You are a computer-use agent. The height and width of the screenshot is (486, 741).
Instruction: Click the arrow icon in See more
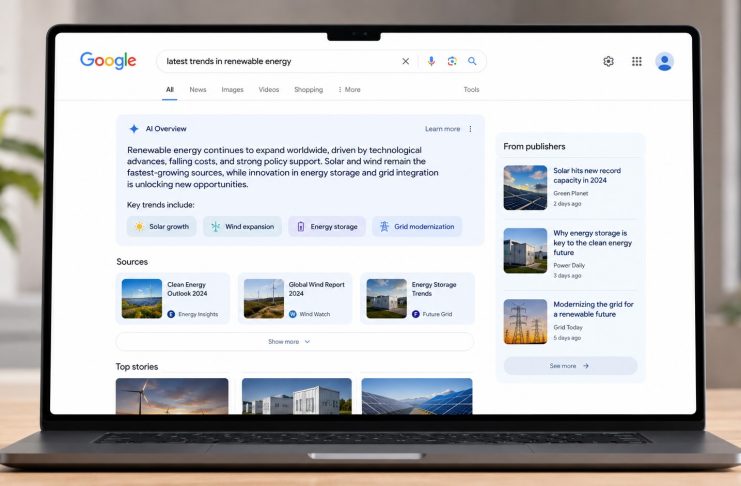586,365
